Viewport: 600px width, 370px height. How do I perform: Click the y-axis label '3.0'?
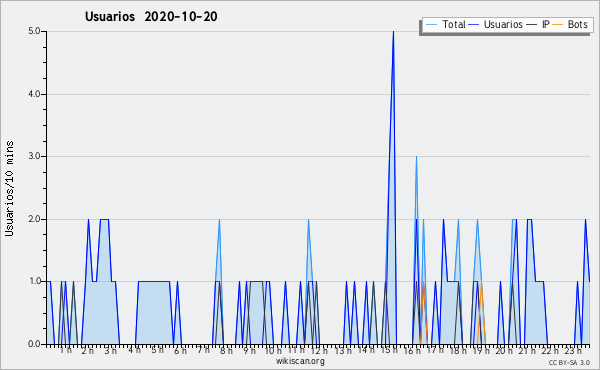click(34, 156)
